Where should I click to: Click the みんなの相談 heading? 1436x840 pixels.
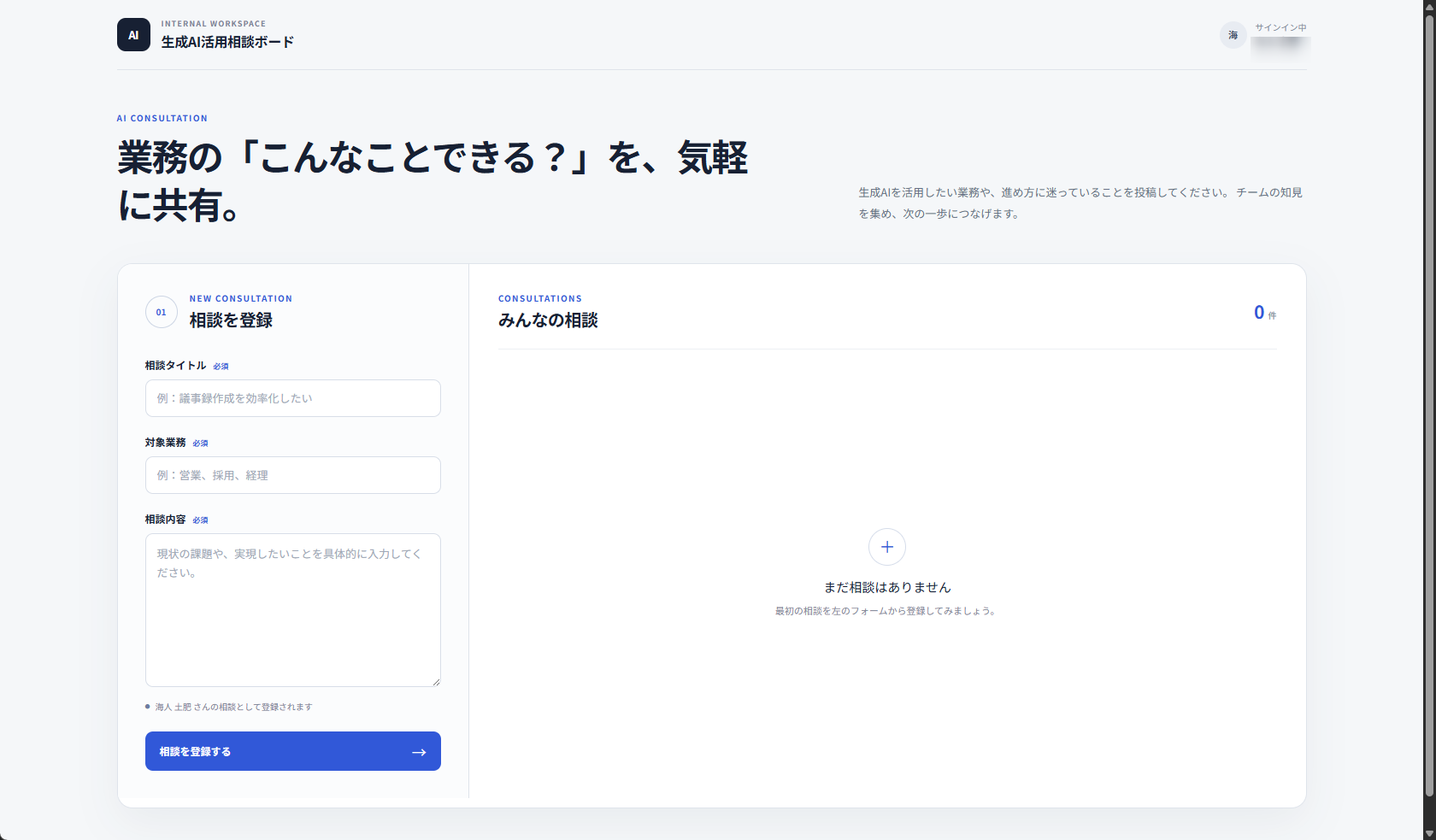point(548,320)
